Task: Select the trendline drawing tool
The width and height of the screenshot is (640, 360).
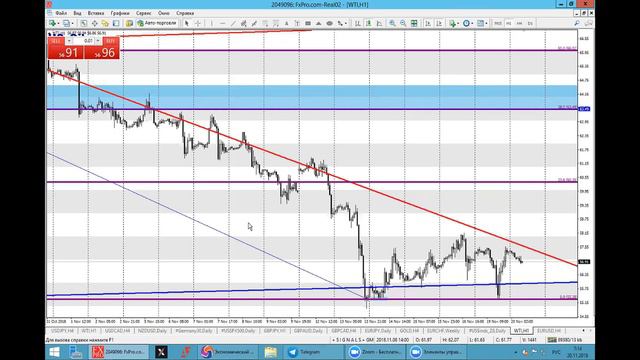Action: click(x=233, y=23)
